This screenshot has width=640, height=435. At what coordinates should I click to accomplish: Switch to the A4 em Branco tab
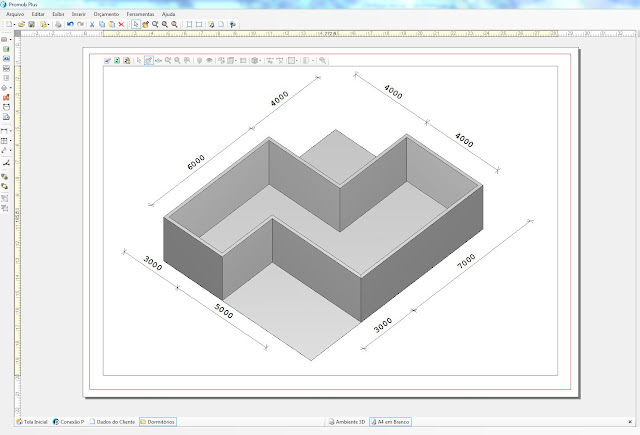390,422
